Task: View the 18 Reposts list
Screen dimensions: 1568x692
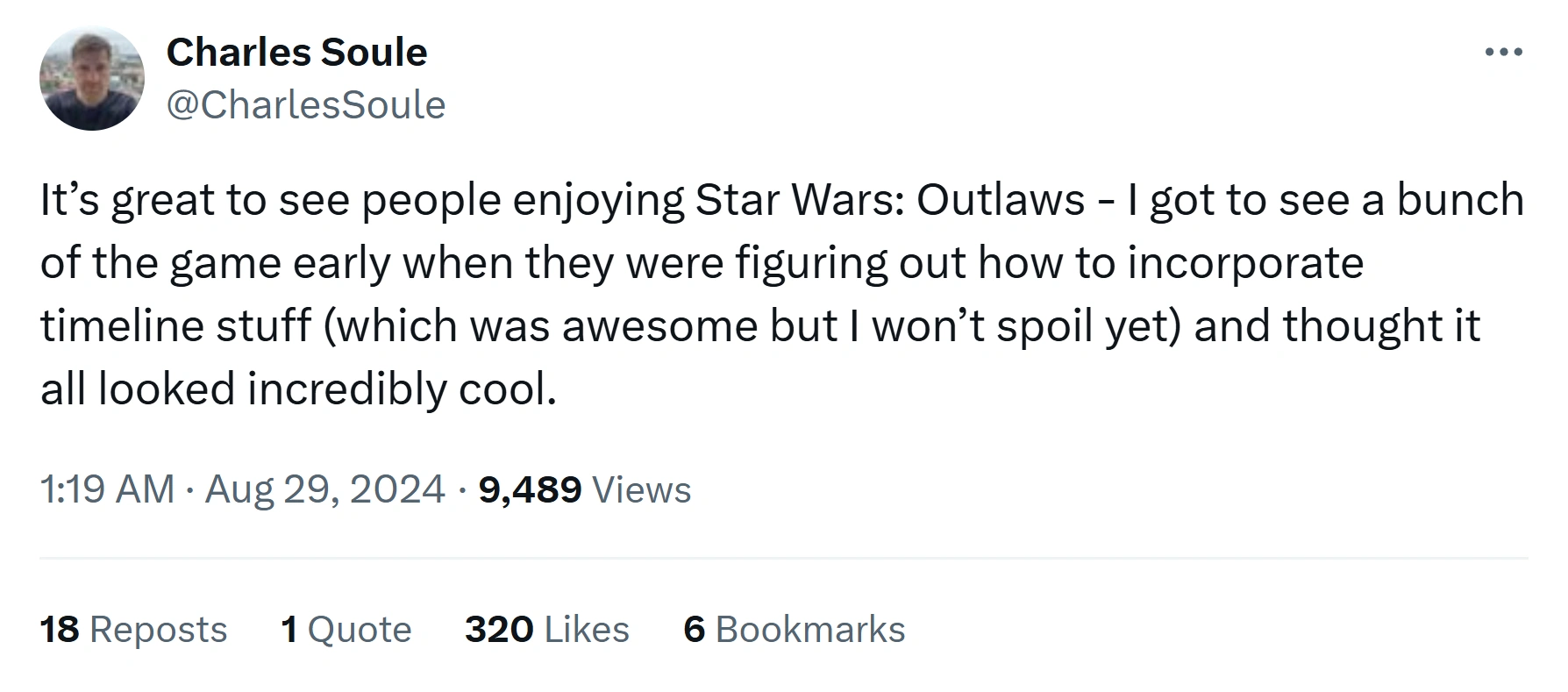Action: pos(133,630)
